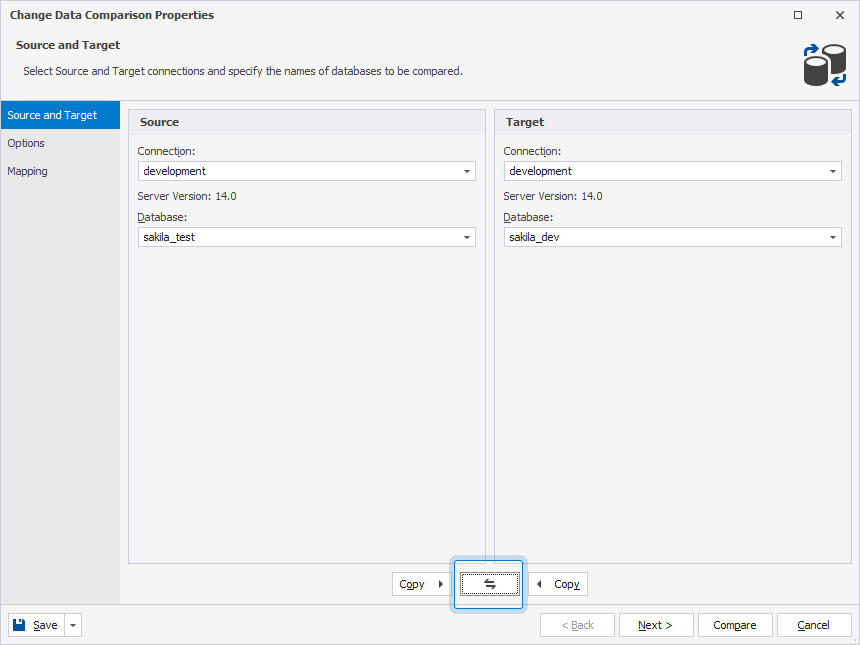
Task: Start the comparison with Compare button
Action: 735,624
